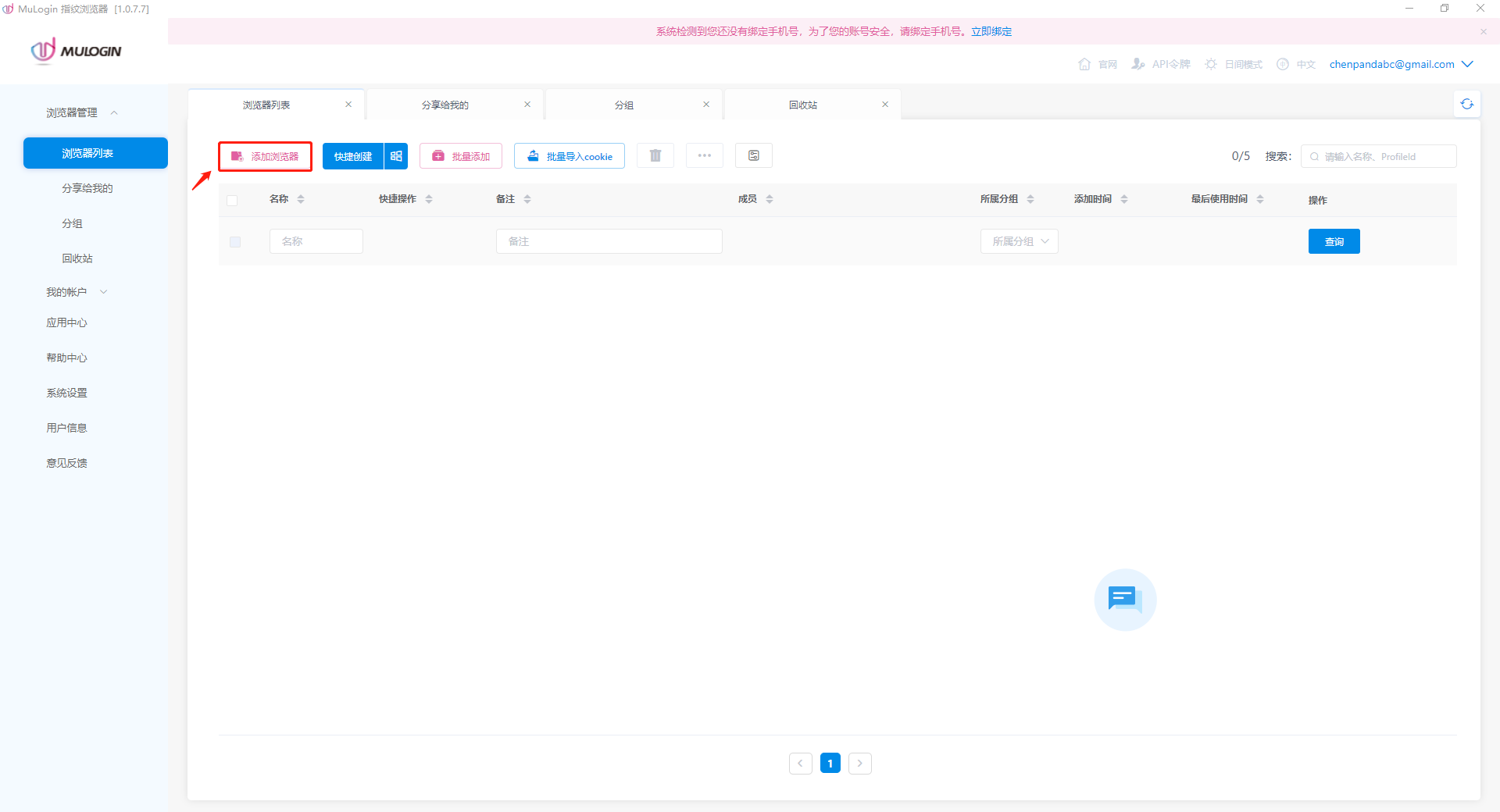1500x812 pixels.
Task: Check the select-all checkbox in table header
Action: coord(232,200)
